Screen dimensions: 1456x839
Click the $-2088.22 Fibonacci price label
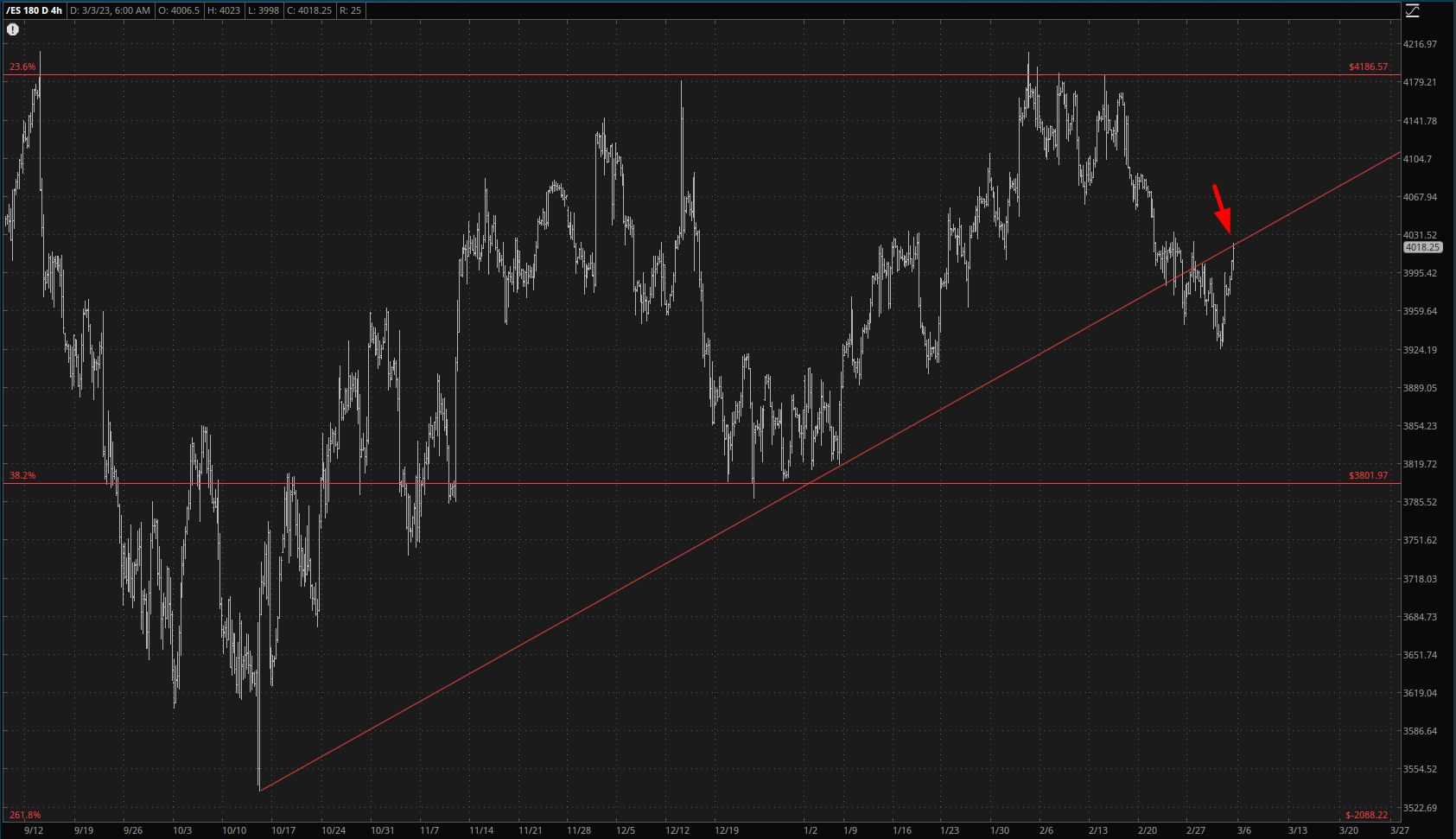pos(1366,815)
